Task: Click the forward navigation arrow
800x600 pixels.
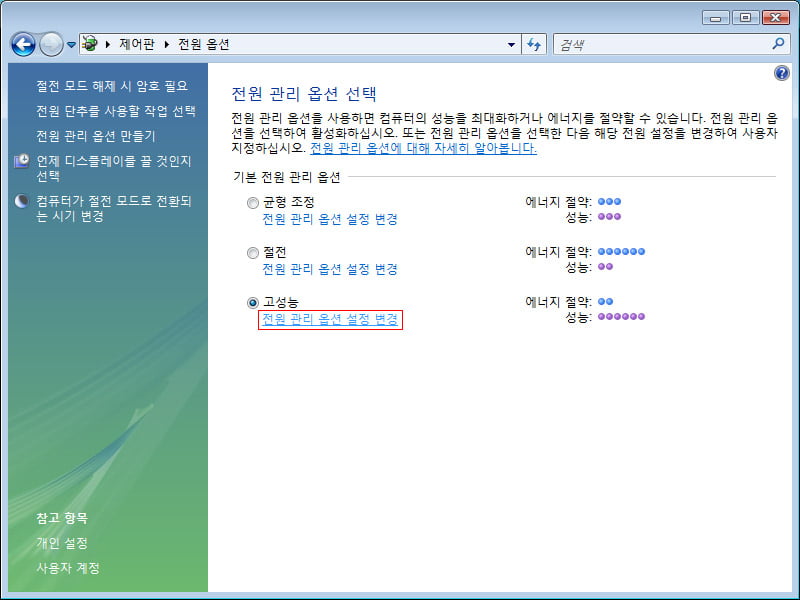Action: [50, 43]
